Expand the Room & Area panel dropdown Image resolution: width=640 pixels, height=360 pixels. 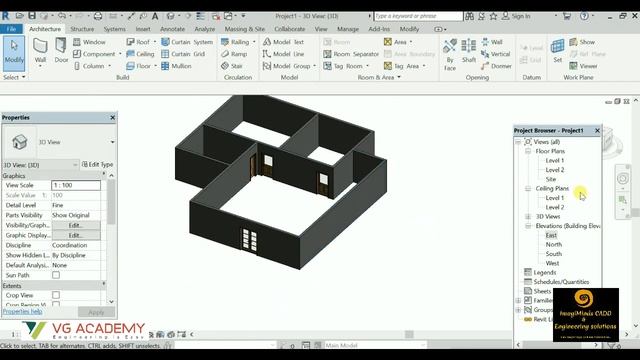point(379,77)
